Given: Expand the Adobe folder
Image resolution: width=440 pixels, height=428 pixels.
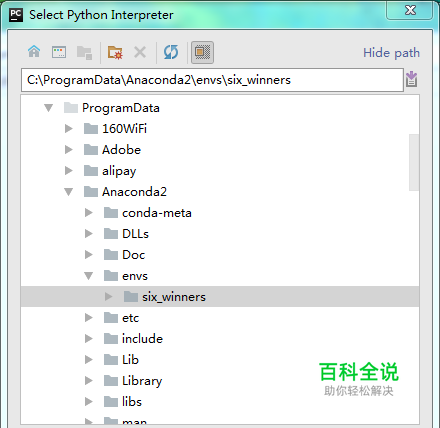Looking at the screenshot, I should click(x=69, y=150).
